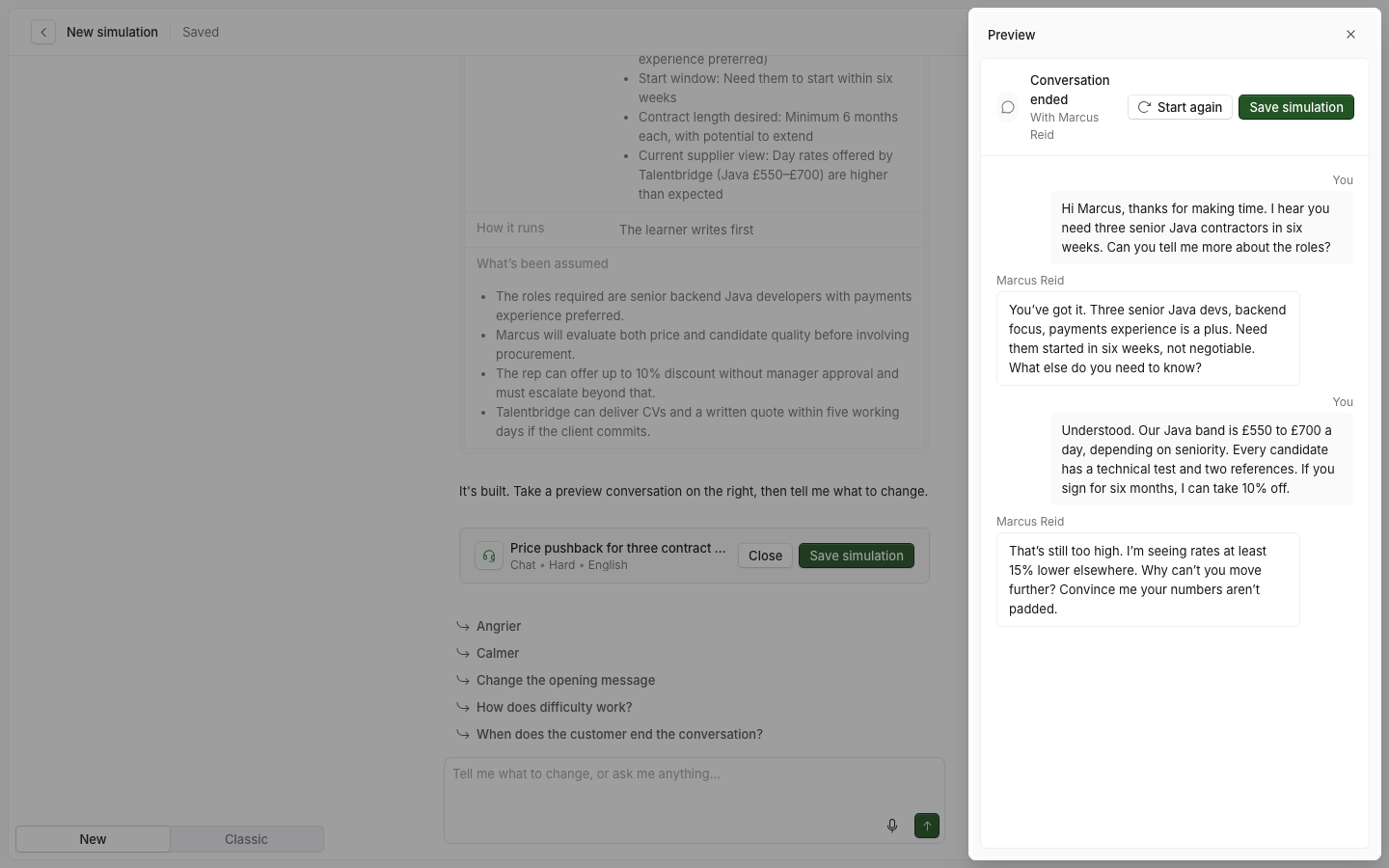This screenshot has width=1389, height=868.
Task: Choose the Calmer suggestion
Action: point(498,653)
